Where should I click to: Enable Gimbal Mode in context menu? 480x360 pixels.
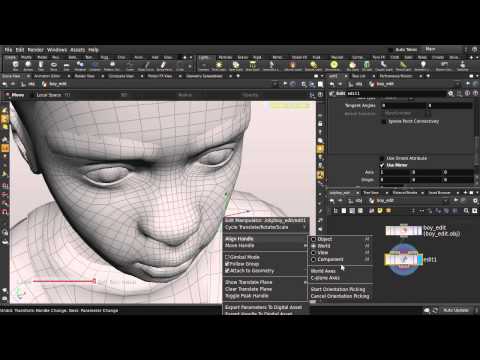[x=242, y=257]
